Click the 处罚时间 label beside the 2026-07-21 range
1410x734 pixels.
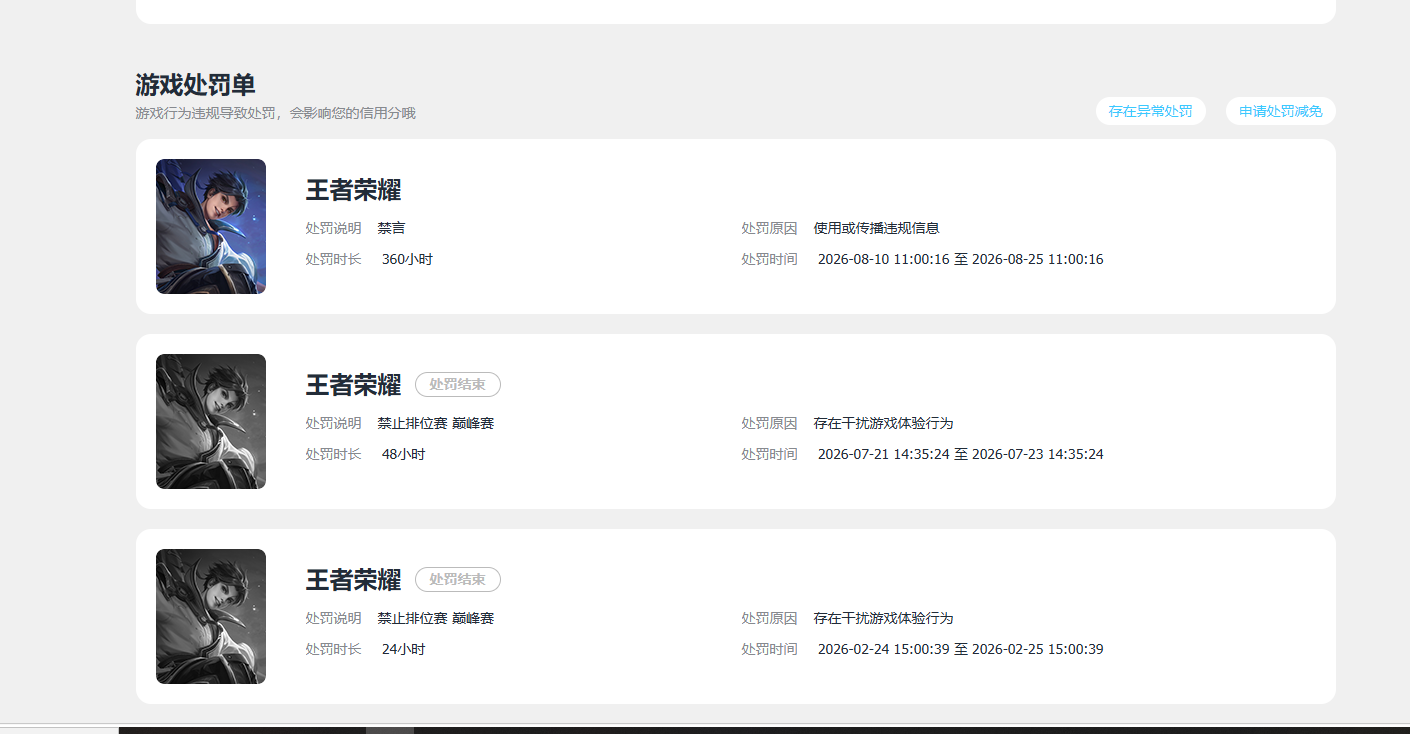click(x=769, y=454)
